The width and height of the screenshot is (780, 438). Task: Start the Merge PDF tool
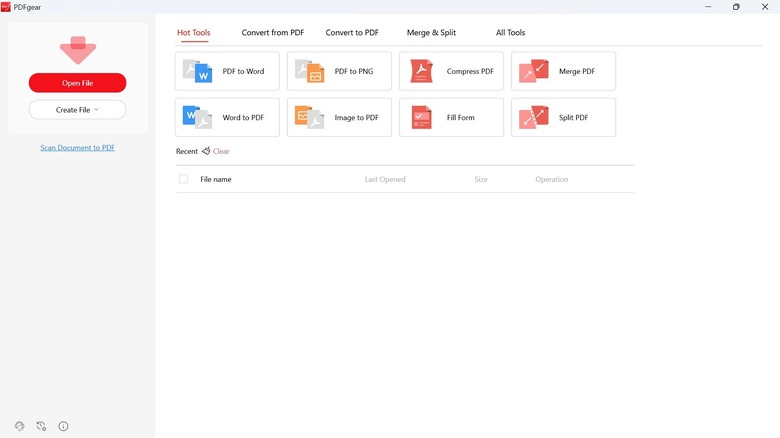(x=564, y=71)
